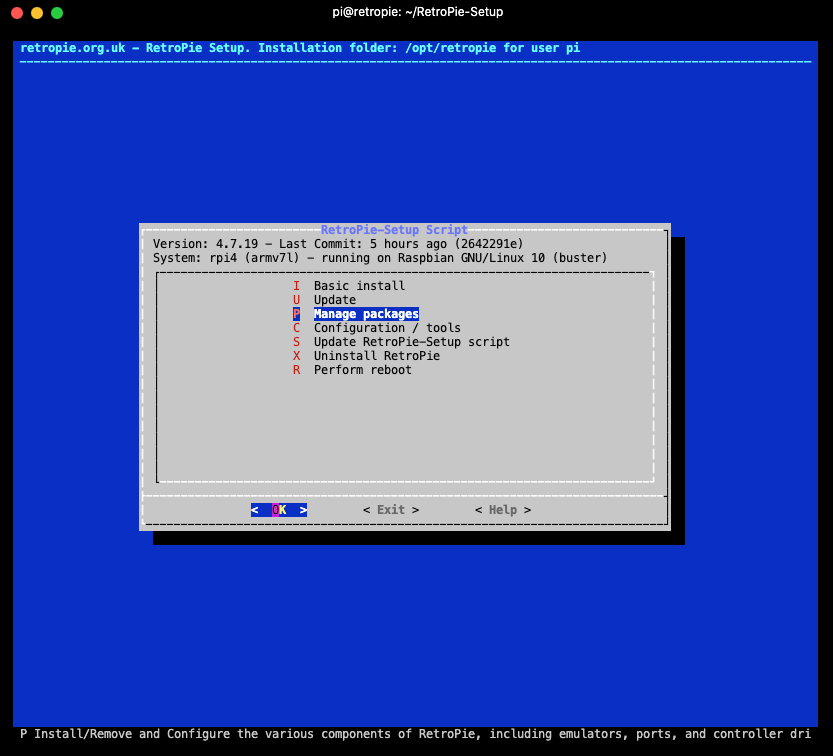The width and height of the screenshot is (833, 756).
Task: Click the Version 4.7.19 info line
Action: (338, 244)
